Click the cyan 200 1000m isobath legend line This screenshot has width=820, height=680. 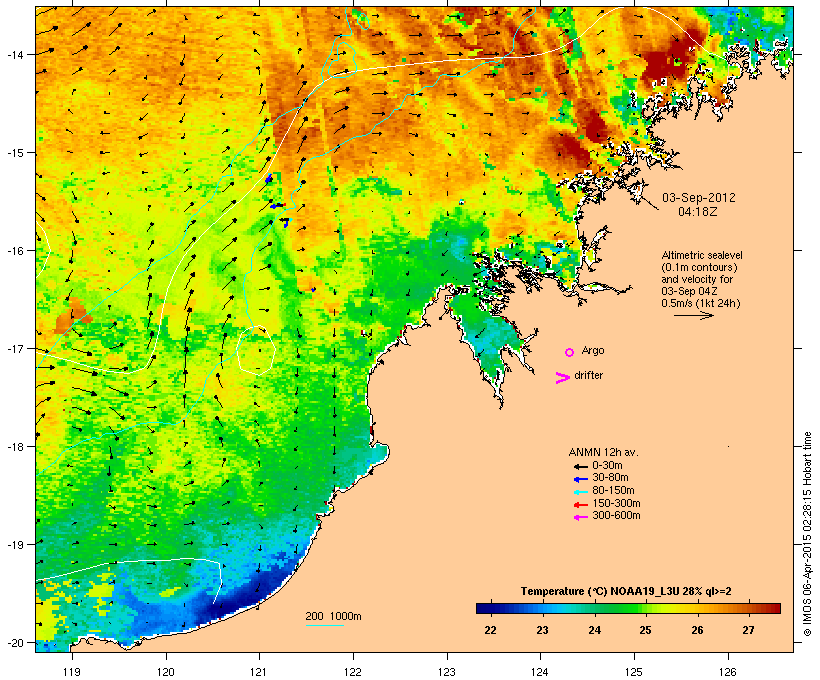324,625
